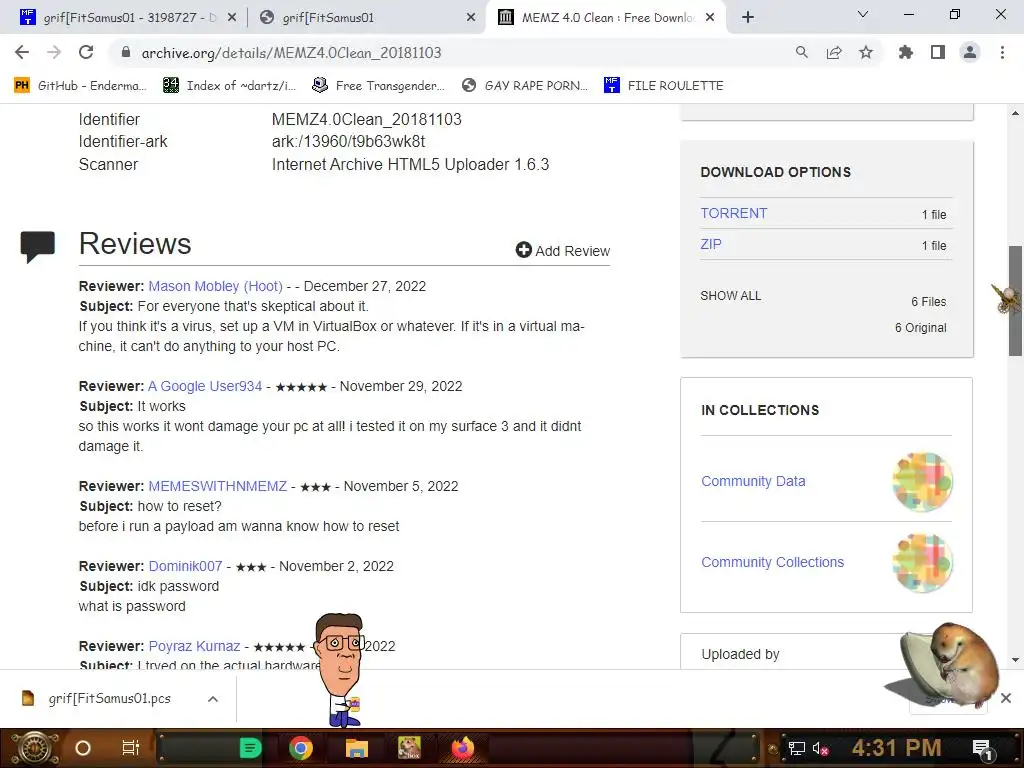Screen dimensions: 1024x768
Task: Open reviewer A Google User934 profile
Action: coord(205,386)
